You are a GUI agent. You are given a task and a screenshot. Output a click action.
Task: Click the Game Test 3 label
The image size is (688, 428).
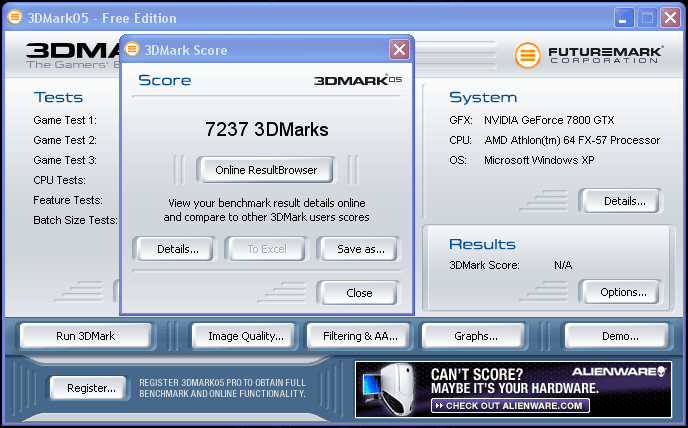(65, 160)
